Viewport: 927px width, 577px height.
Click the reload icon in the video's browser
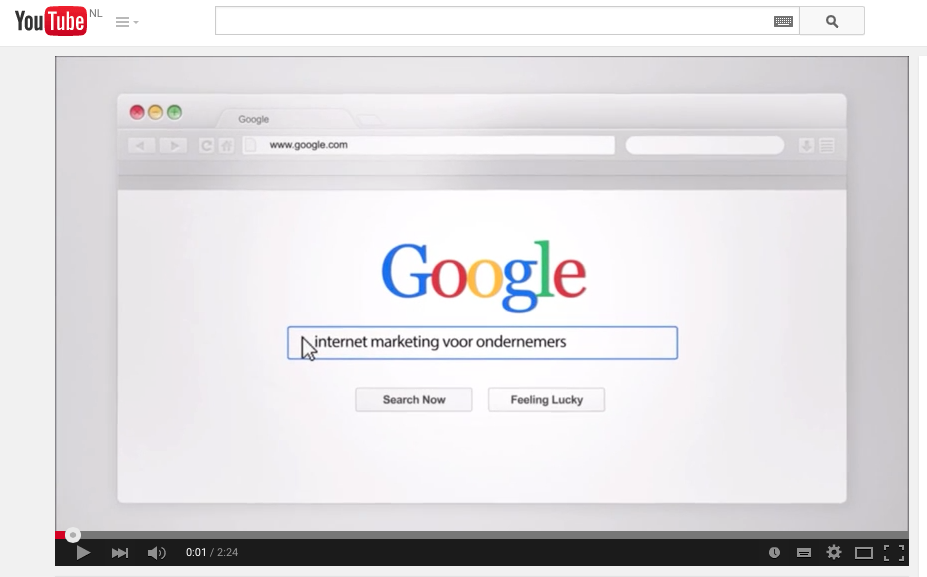pos(206,145)
